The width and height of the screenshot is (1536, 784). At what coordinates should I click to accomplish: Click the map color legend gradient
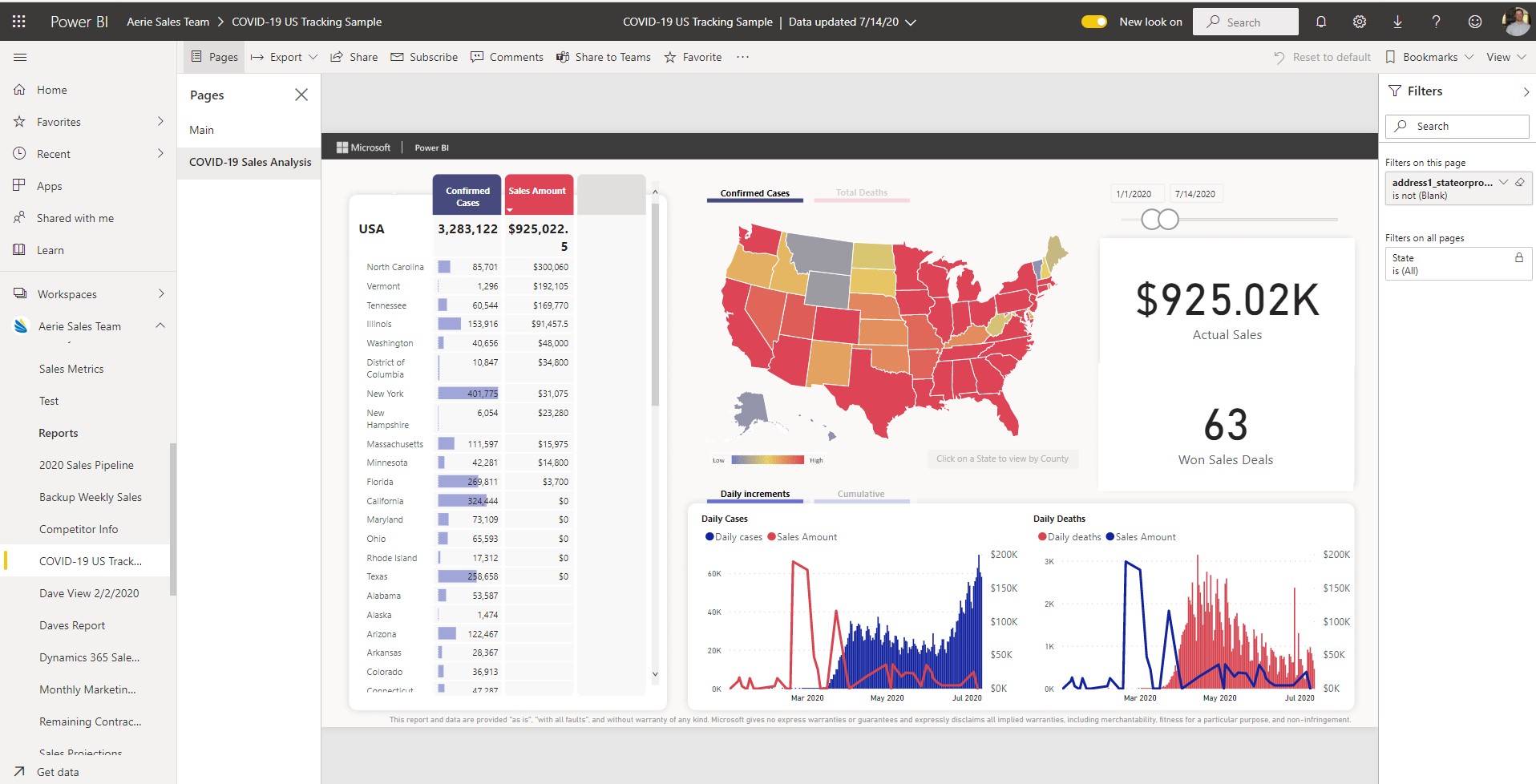click(x=767, y=460)
